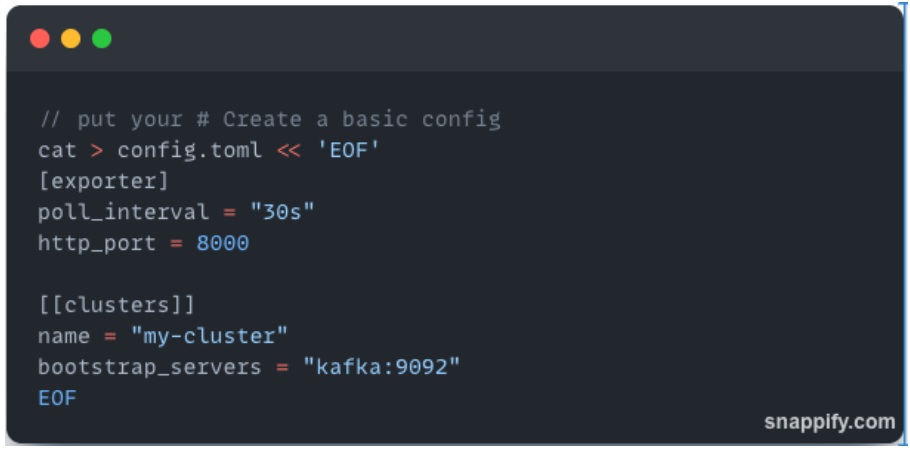Click the closing EOF line

57,398
